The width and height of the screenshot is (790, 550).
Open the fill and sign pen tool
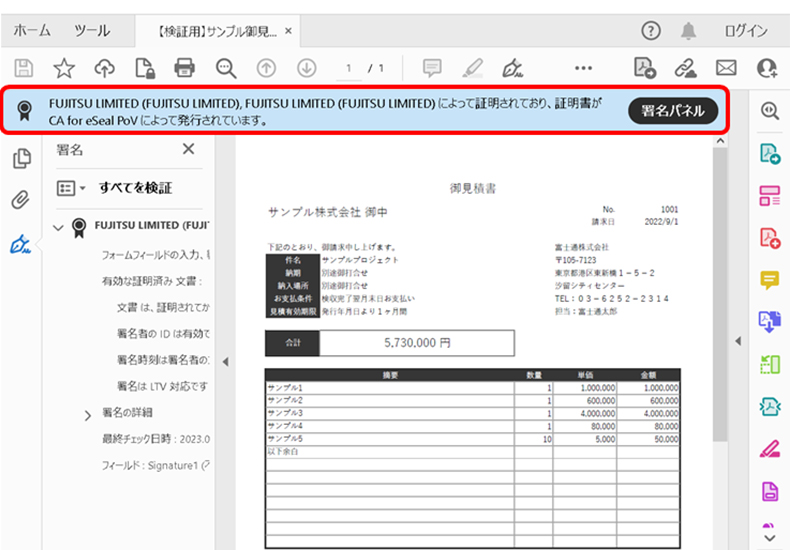tap(513, 68)
